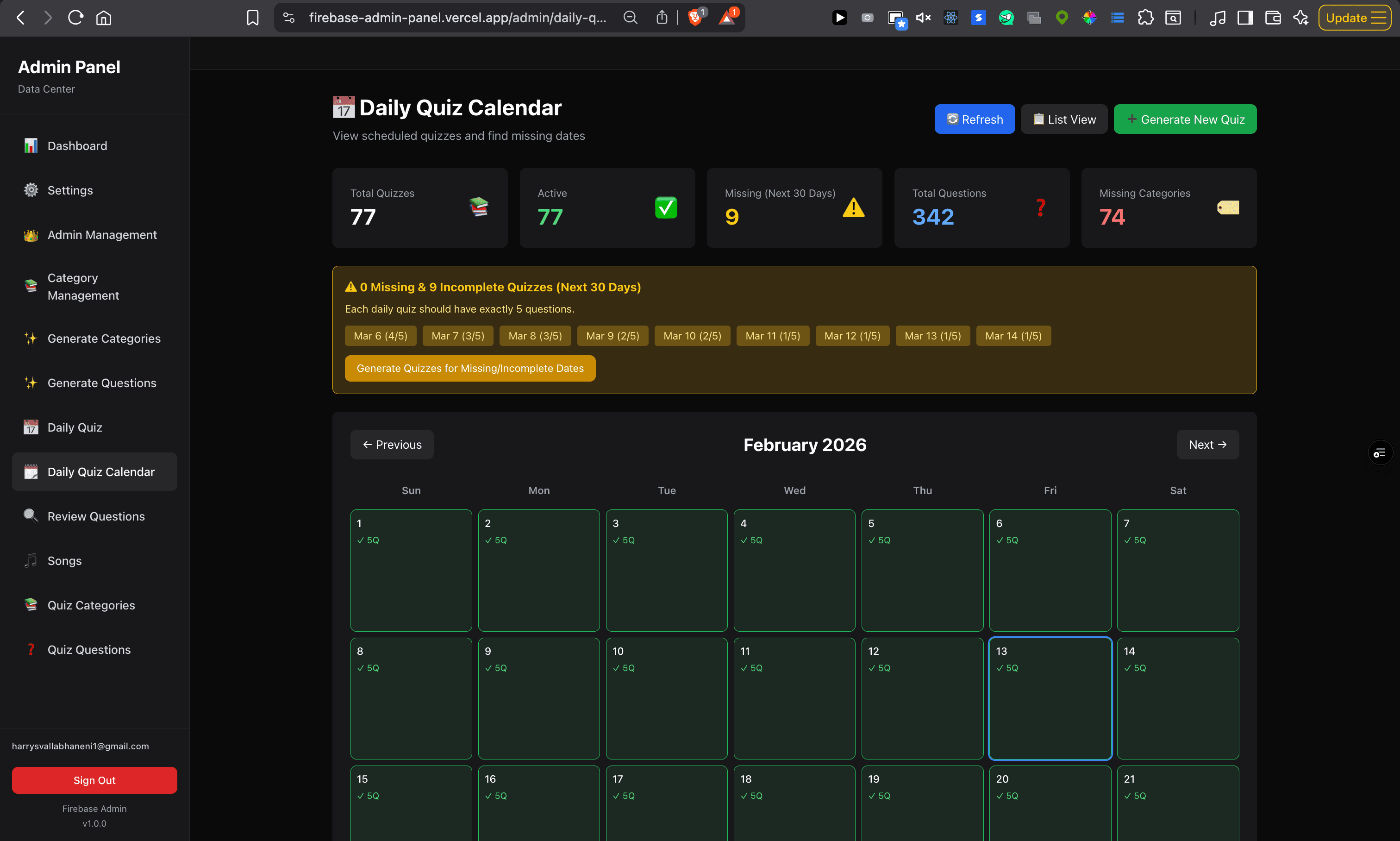Go to next month with Next

coord(1207,444)
